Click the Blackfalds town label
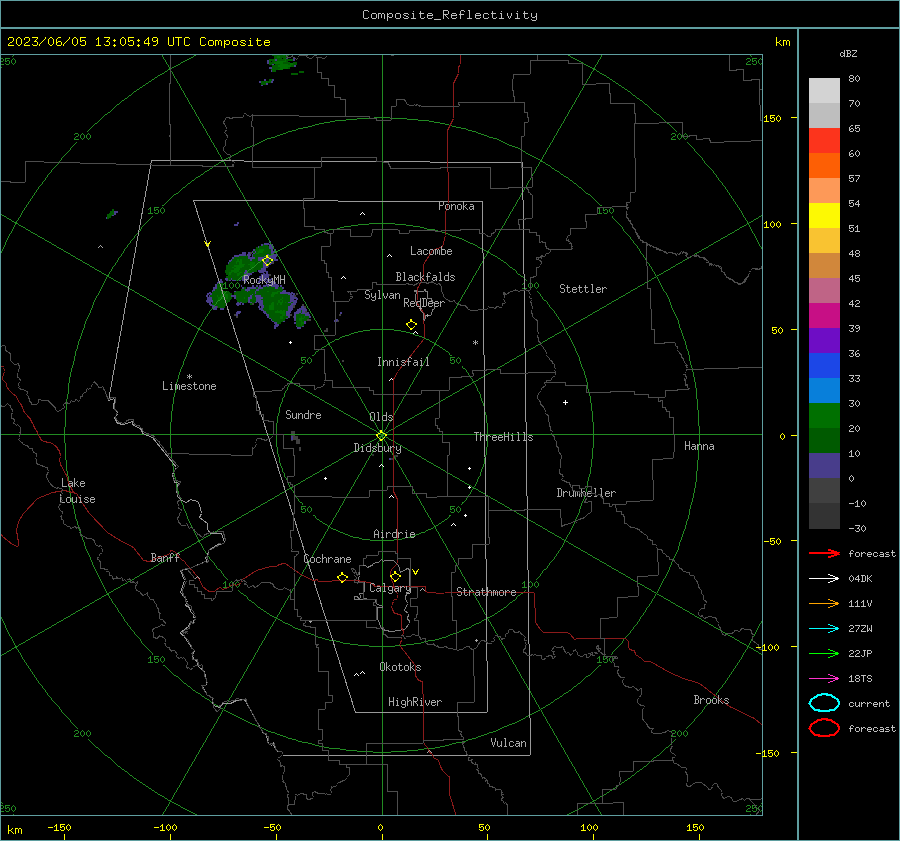The height and width of the screenshot is (841, 900). point(425,277)
